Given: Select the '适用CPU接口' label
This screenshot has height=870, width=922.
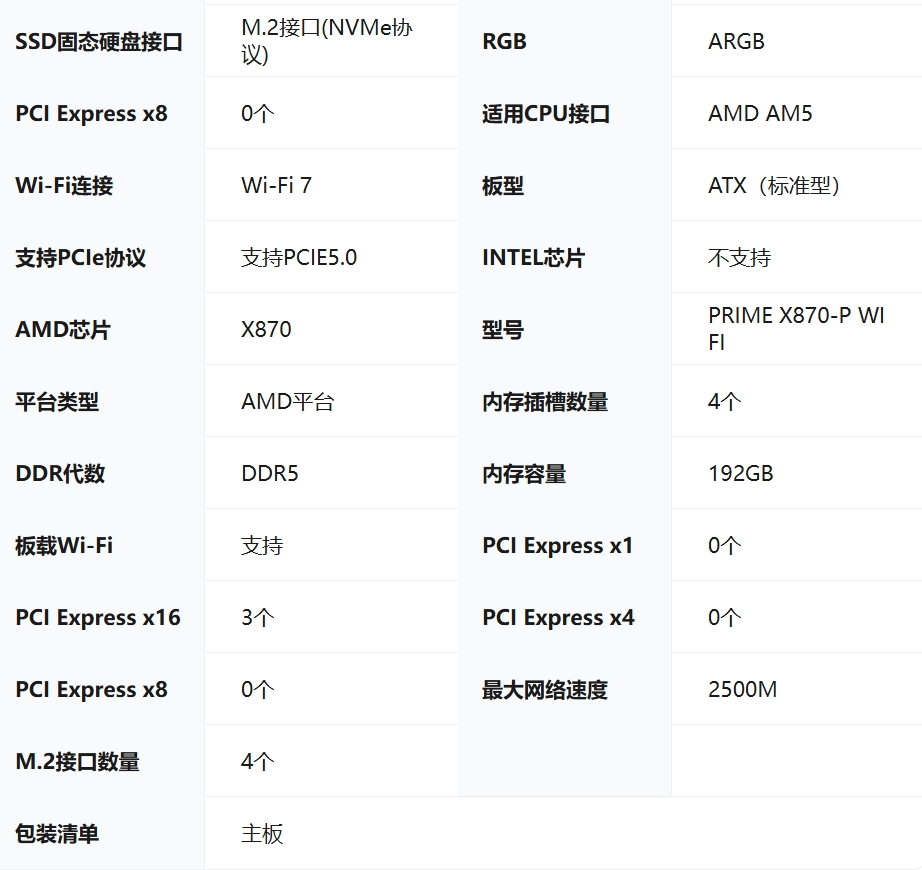Looking at the screenshot, I should click(x=546, y=113).
